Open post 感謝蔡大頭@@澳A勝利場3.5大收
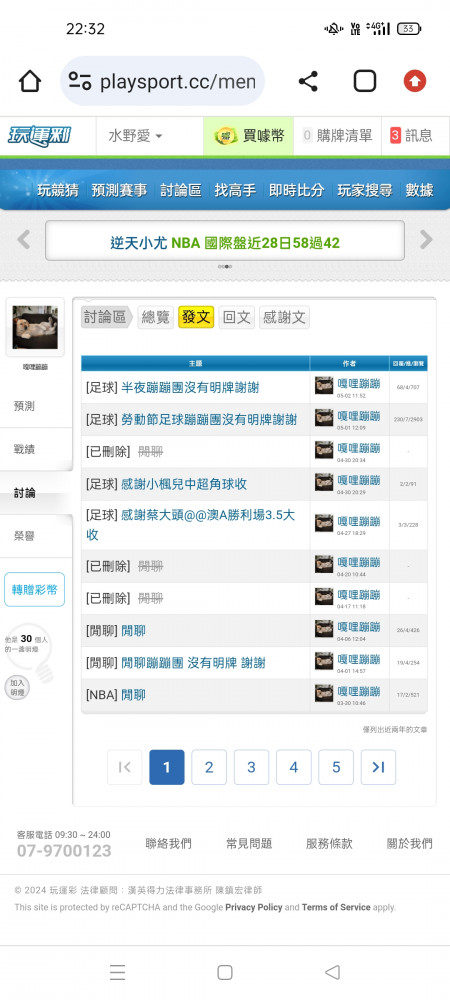 [191, 525]
